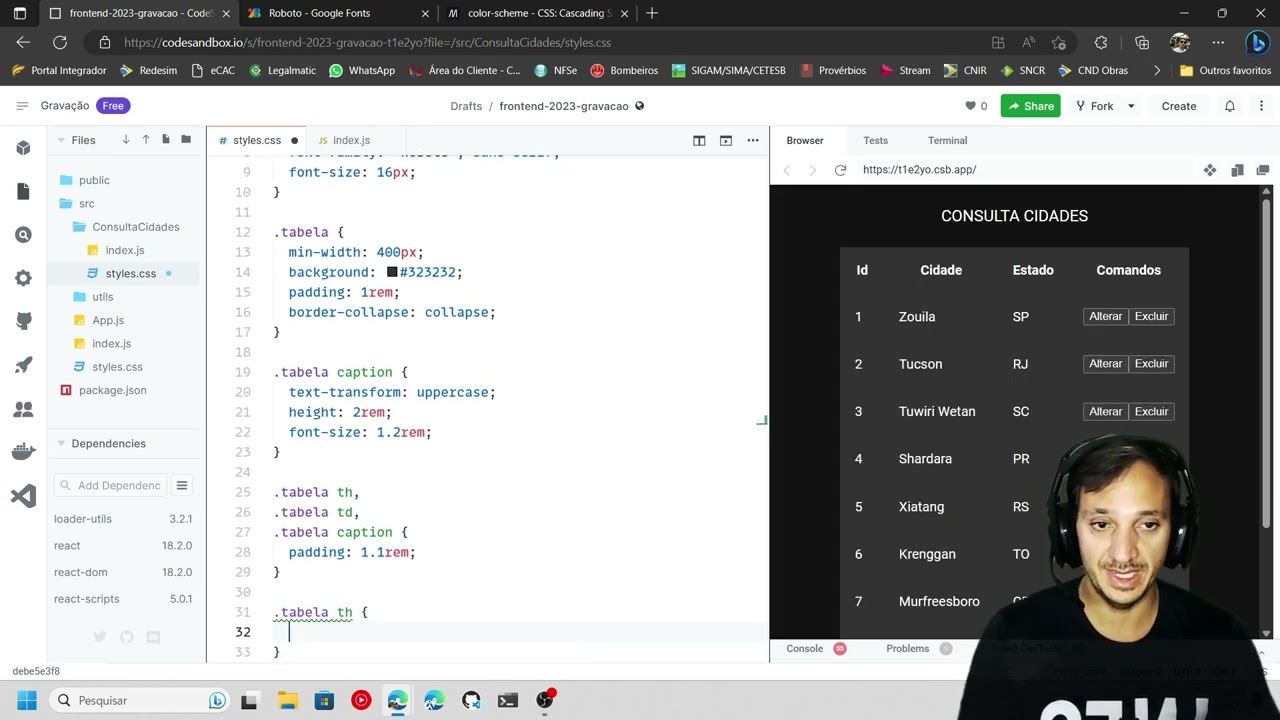Open the File Explorer taskbar icon

[287, 700]
